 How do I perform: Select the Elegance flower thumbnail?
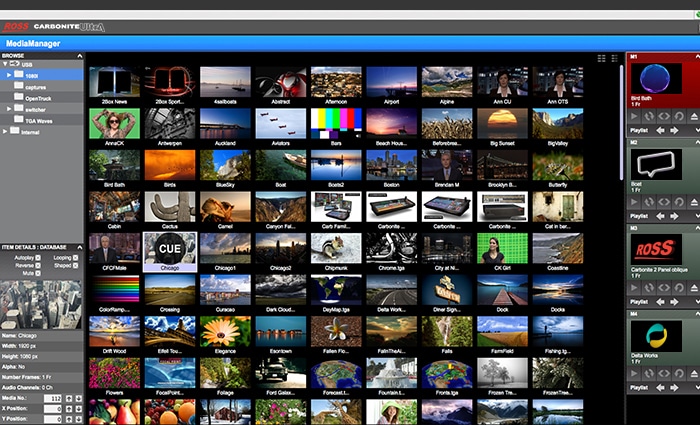tap(225, 331)
